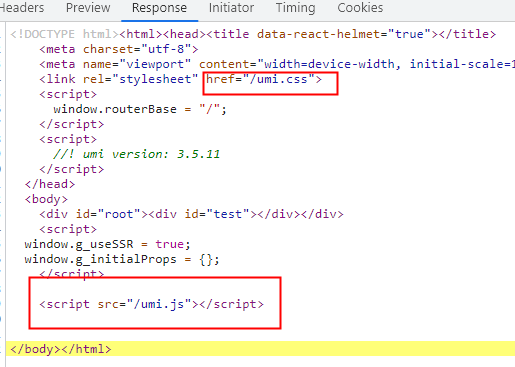Image resolution: width=515 pixels, height=367 pixels.
Task: Switch to the Headers tab
Action: click(x=22, y=8)
